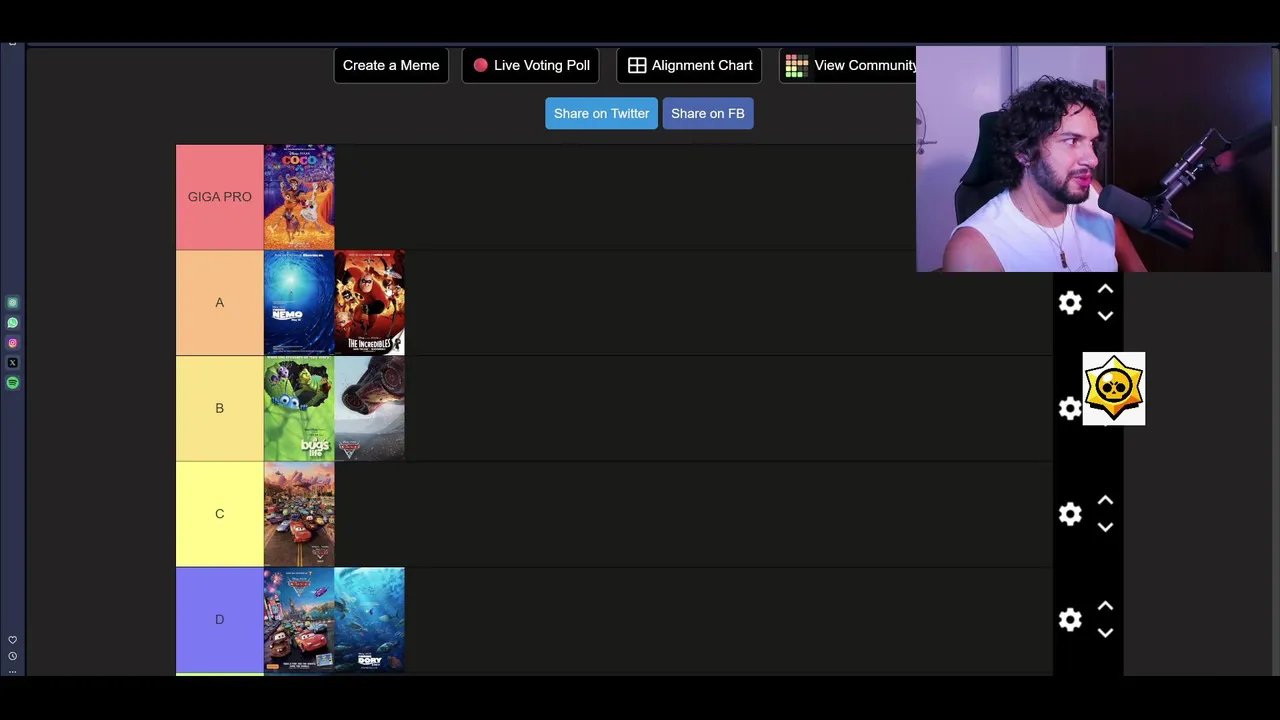Open Instagram from the browser sidebar
Viewport: 1280px width, 720px height.
click(x=13, y=343)
